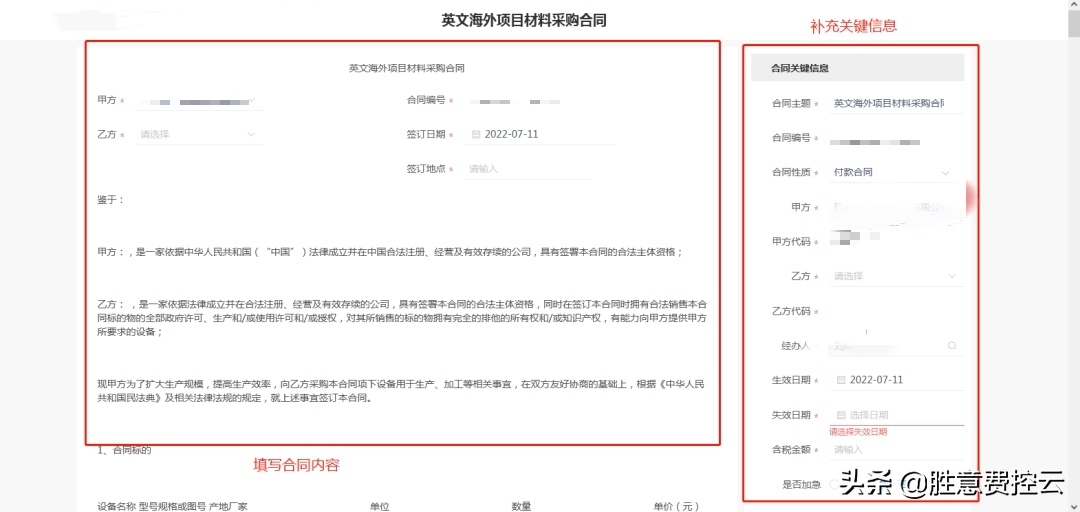
Task: Click 甲方代码 label in key info panel
Action: click(x=790, y=242)
